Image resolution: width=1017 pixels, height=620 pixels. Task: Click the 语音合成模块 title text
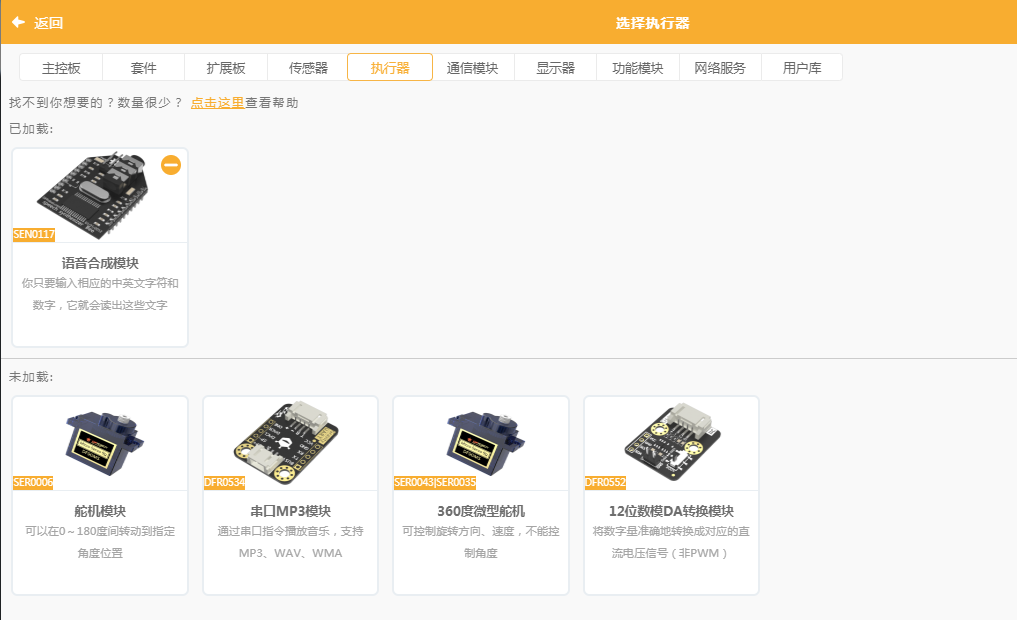(x=100, y=263)
